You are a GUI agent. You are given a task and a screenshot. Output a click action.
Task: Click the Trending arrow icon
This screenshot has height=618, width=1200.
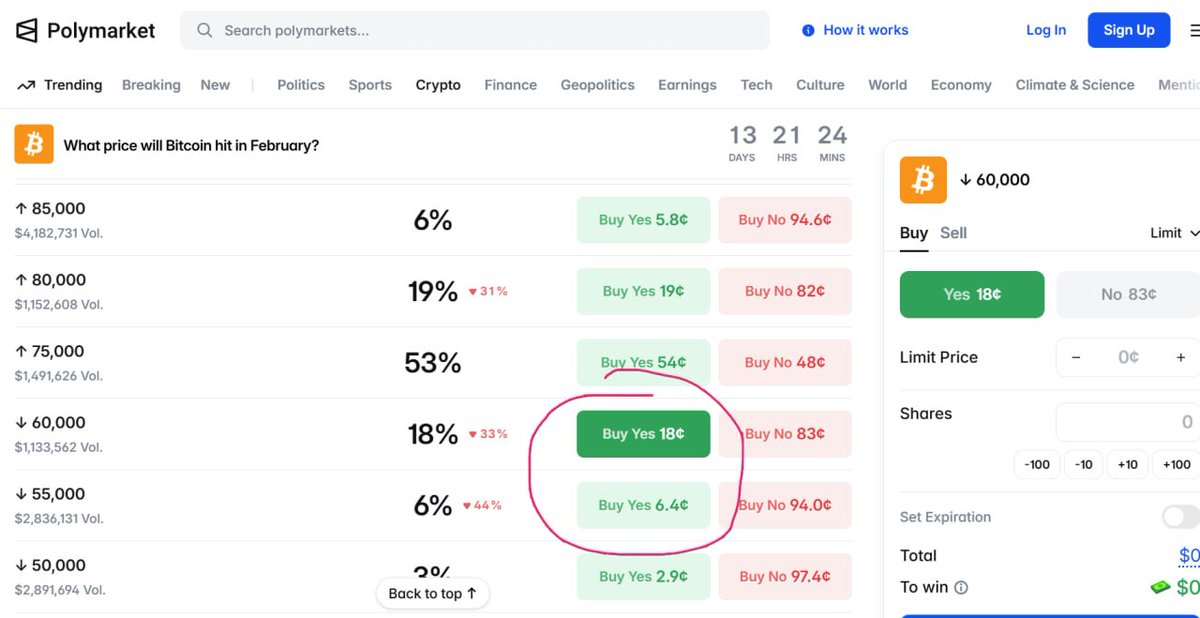26,86
